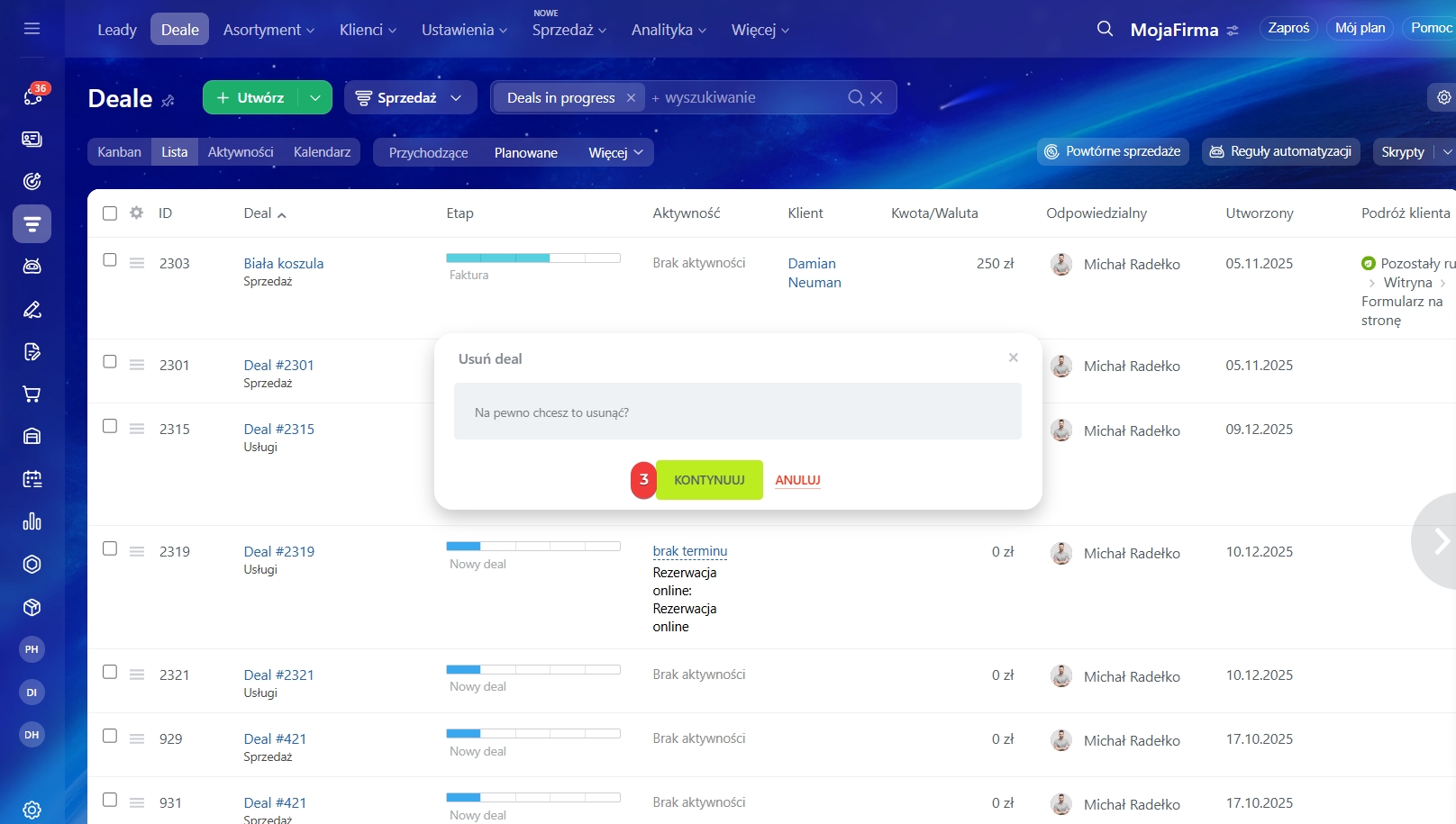Click the stage progress bar for deal 2303
Screen dimensions: 1456x824
pyautogui.click(x=532, y=258)
